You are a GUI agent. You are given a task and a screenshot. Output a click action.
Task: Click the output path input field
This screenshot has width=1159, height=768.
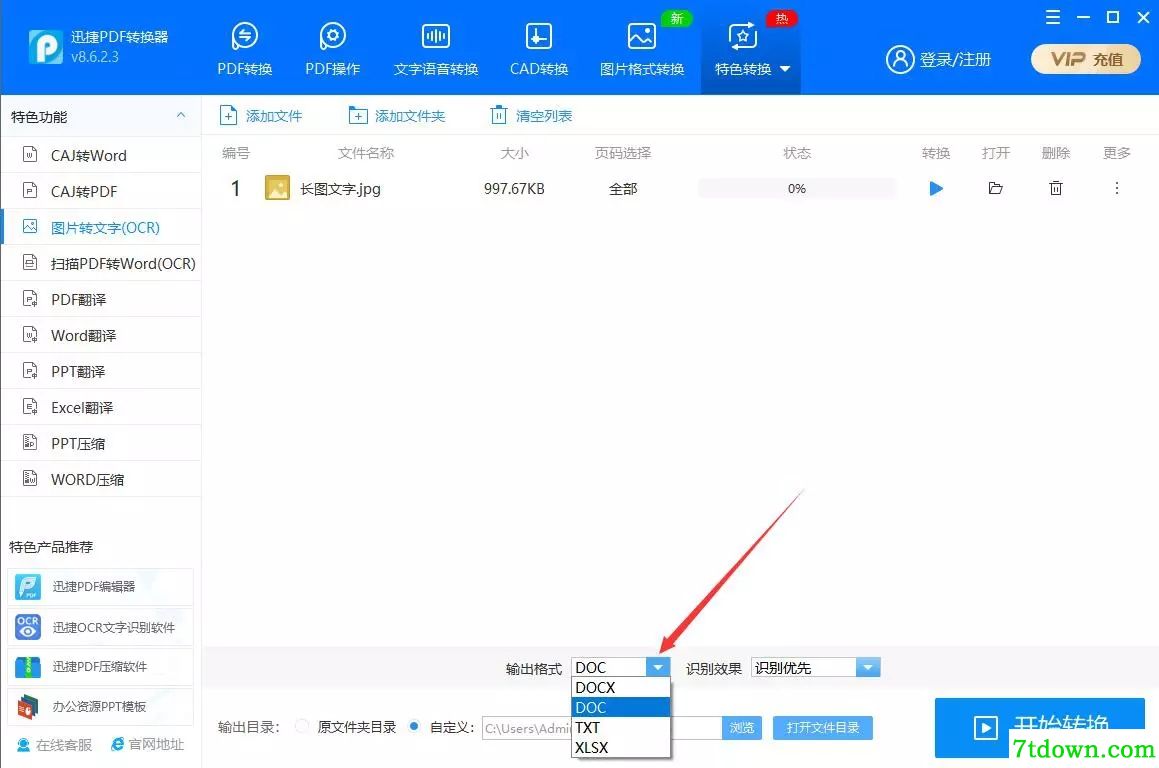pos(601,728)
